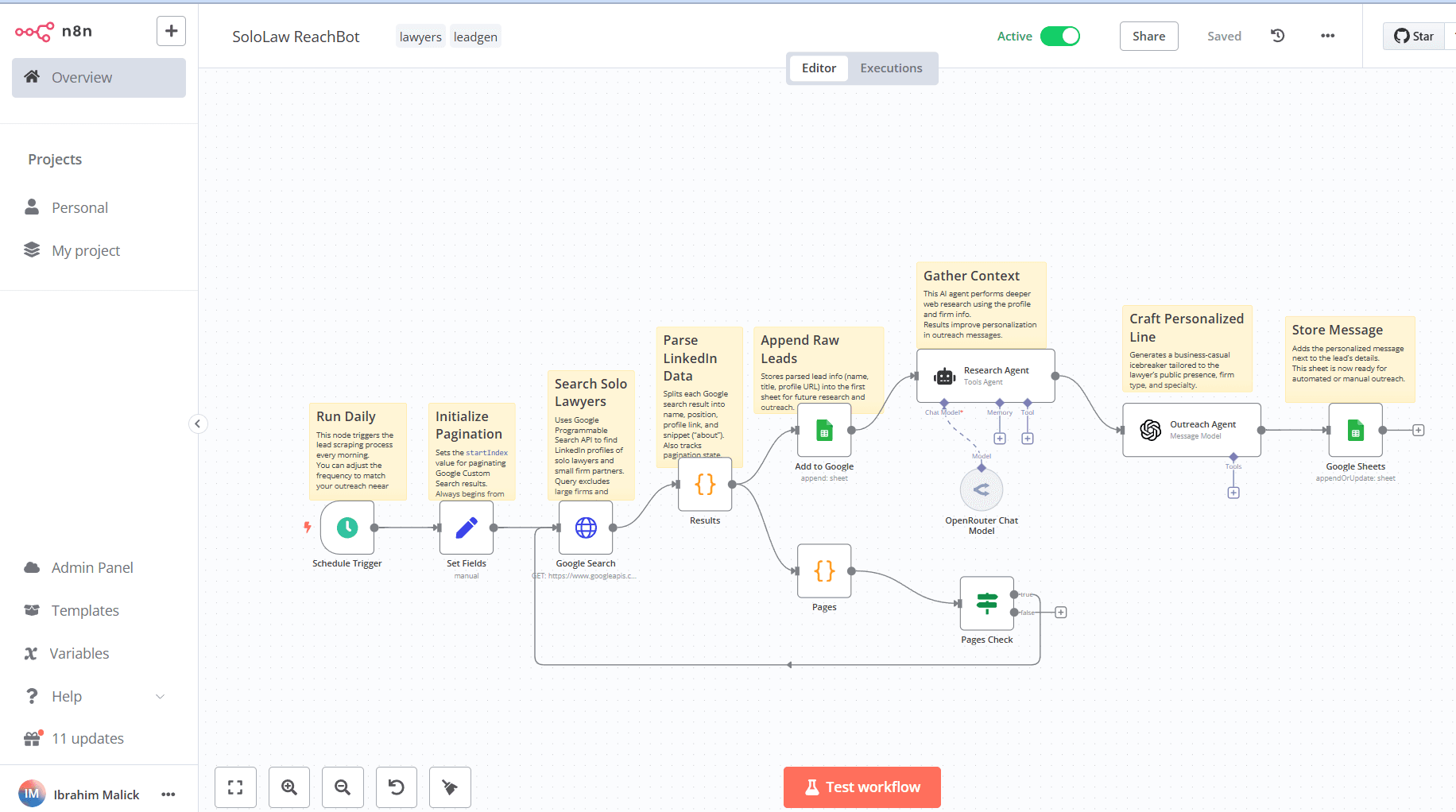This screenshot has height=812, width=1456.
Task: Zoom in on the workflow canvas
Action: pyautogui.click(x=289, y=787)
